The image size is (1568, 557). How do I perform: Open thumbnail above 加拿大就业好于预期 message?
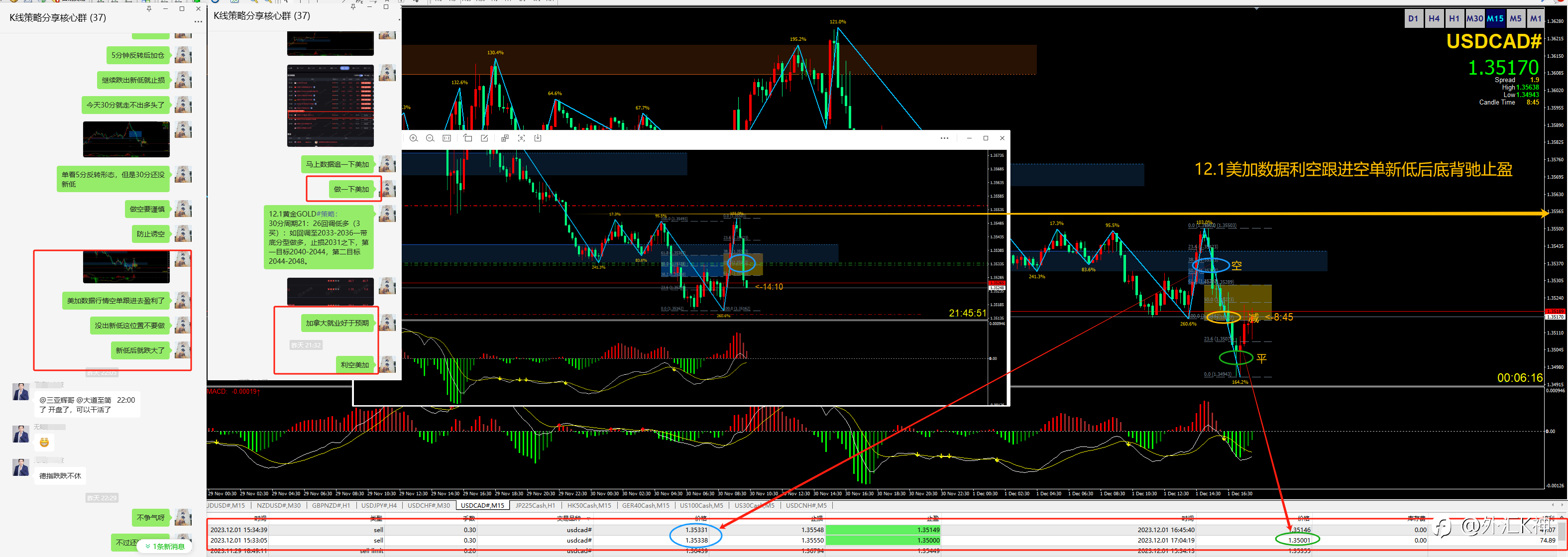(331, 291)
